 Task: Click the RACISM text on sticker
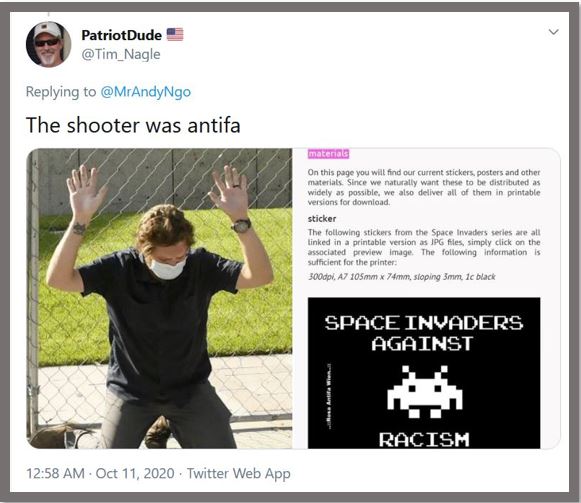pos(424,440)
